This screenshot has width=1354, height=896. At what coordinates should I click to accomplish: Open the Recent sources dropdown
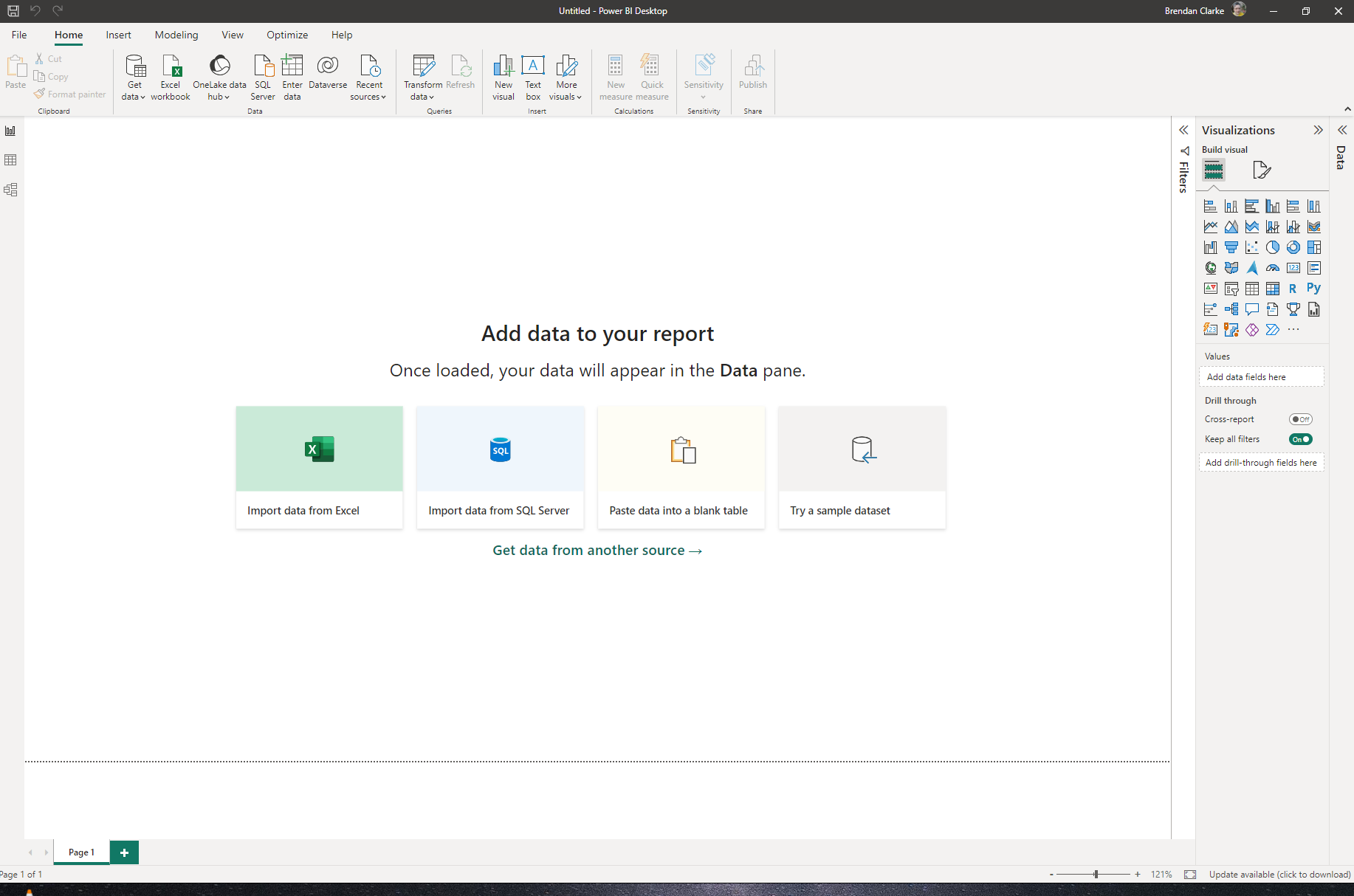click(x=368, y=77)
